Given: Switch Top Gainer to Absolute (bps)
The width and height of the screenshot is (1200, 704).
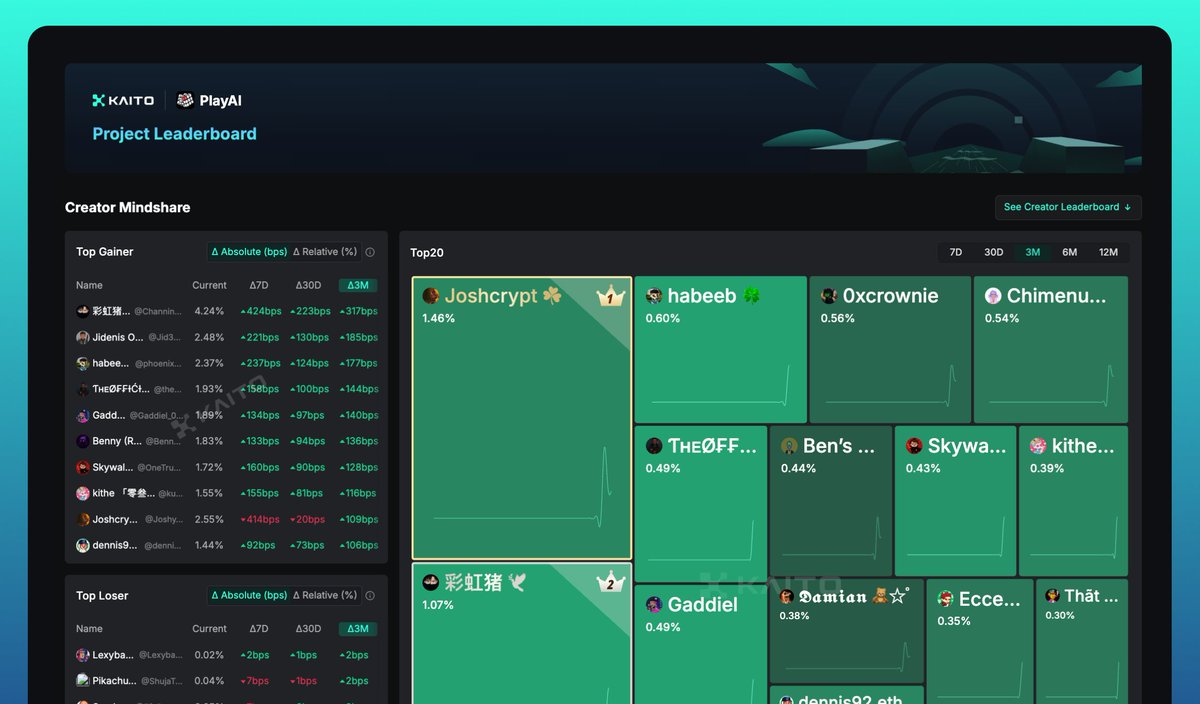Looking at the screenshot, I should pyautogui.click(x=247, y=252).
